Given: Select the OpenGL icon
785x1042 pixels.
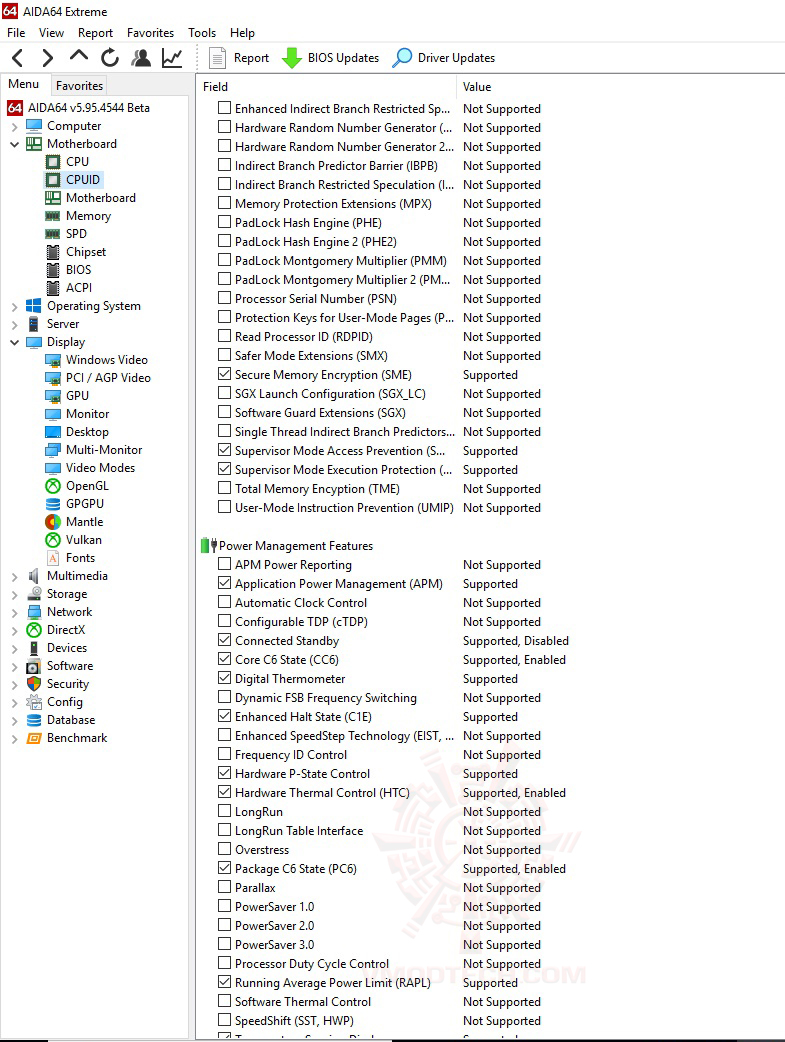Looking at the screenshot, I should pos(53,486).
